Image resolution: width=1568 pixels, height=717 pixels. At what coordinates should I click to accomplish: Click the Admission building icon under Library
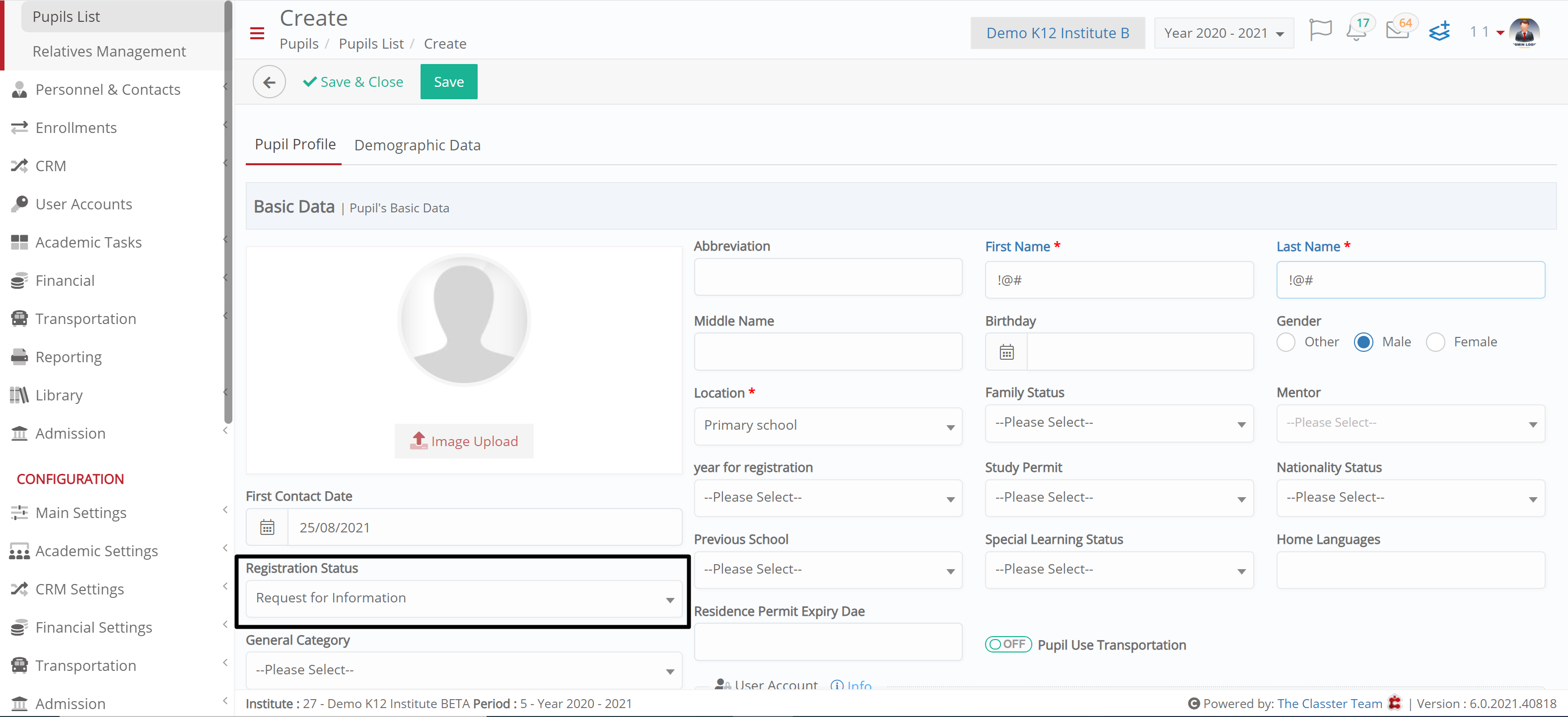[19, 434]
